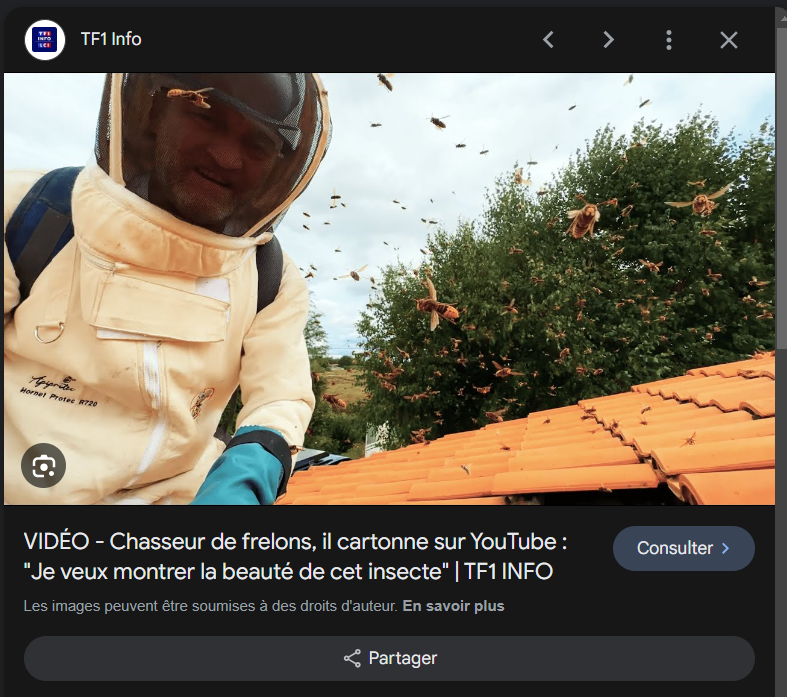This screenshot has width=787, height=697.
Task: Open the 'En savoir plus' link
Action: coord(453,606)
